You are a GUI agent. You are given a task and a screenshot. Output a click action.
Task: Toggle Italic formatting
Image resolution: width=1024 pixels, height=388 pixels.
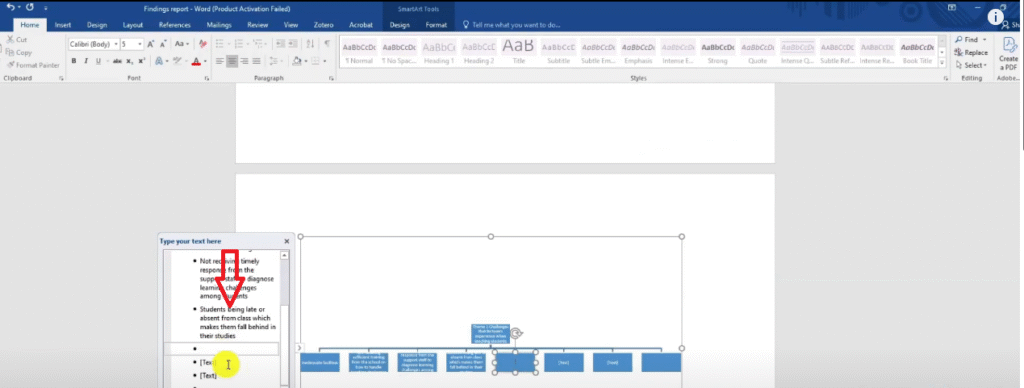click(86, 61)
